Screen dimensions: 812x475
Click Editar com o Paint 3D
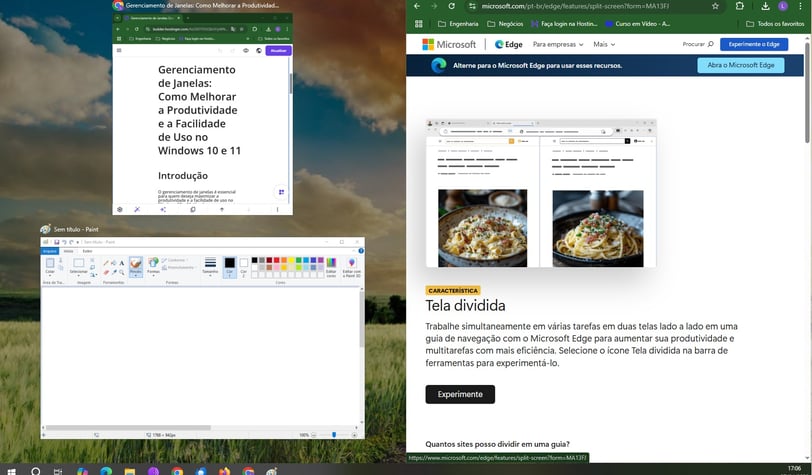352,267
